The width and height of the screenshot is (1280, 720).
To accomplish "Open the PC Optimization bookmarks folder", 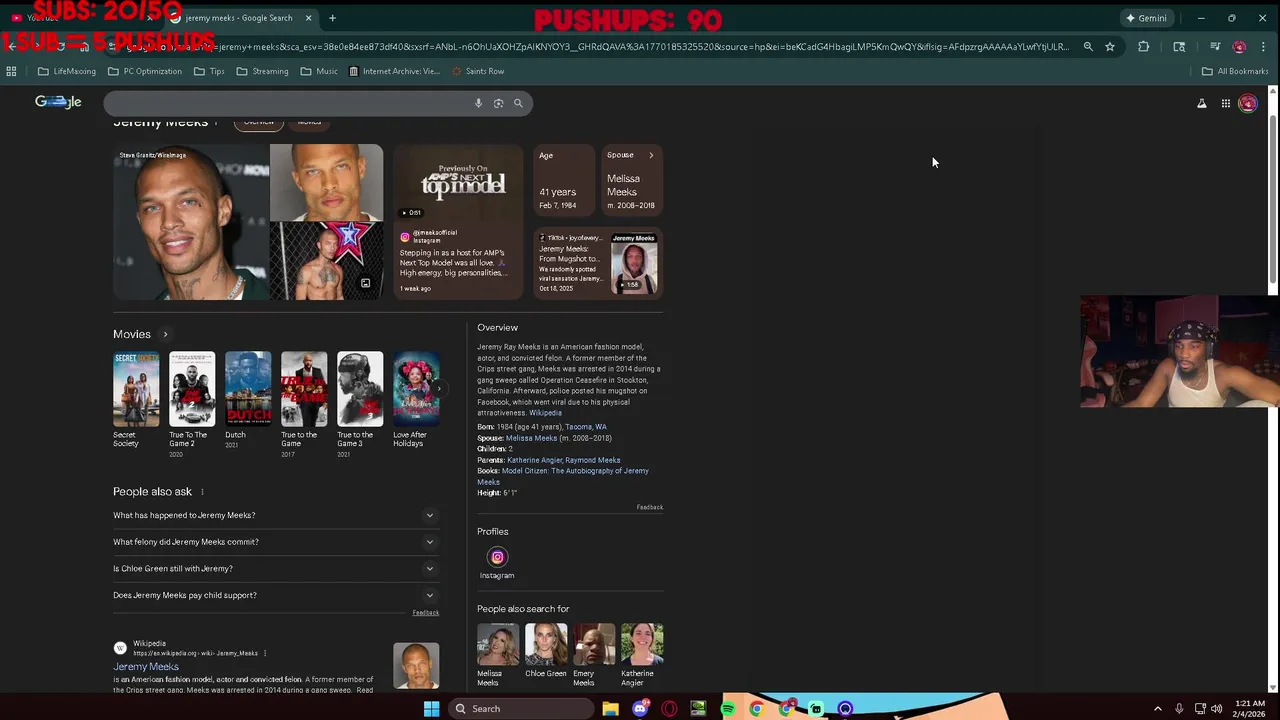I will 144,71.
